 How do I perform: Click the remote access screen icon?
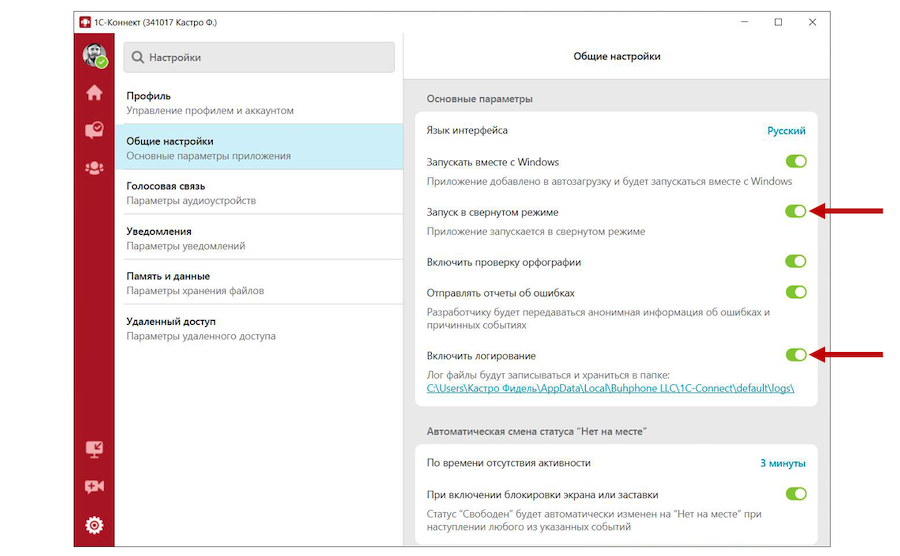point(94,450)
